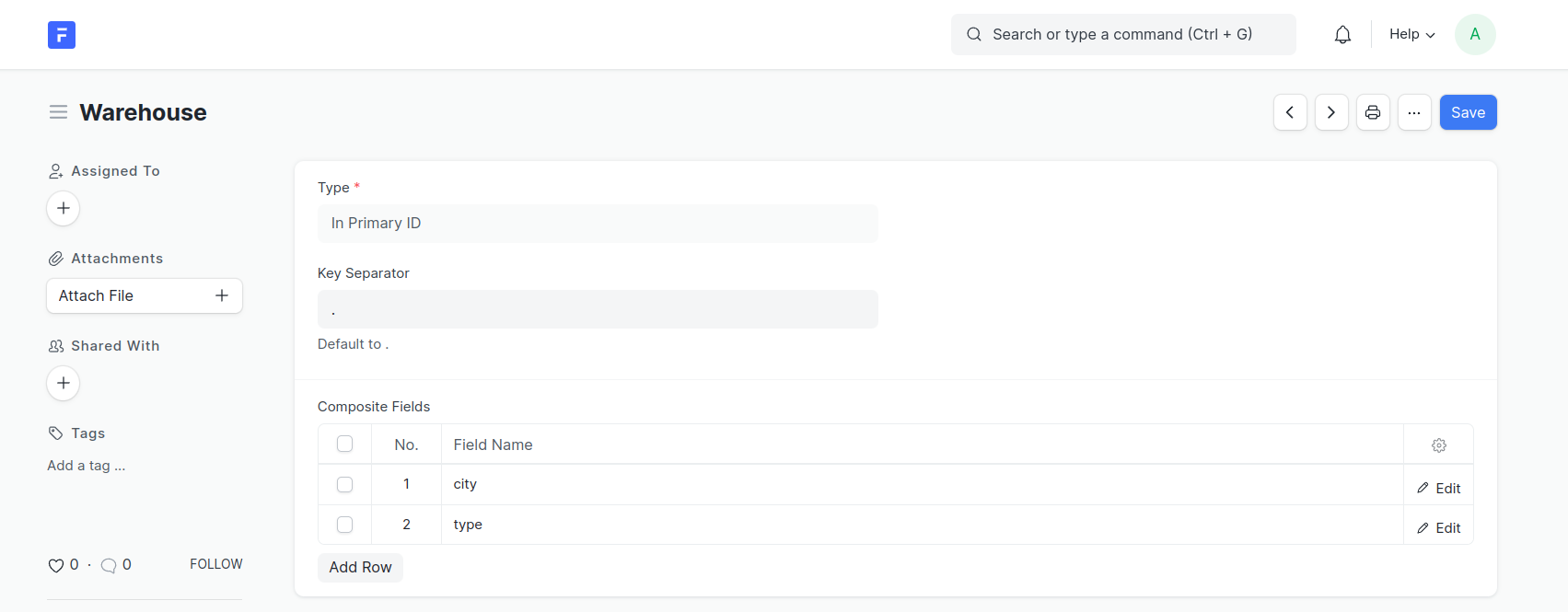Image resolution: width=1568 pixels, height=612 pixels.
Task: Open the three-dots more options menu
Action: pos(1414,112)
